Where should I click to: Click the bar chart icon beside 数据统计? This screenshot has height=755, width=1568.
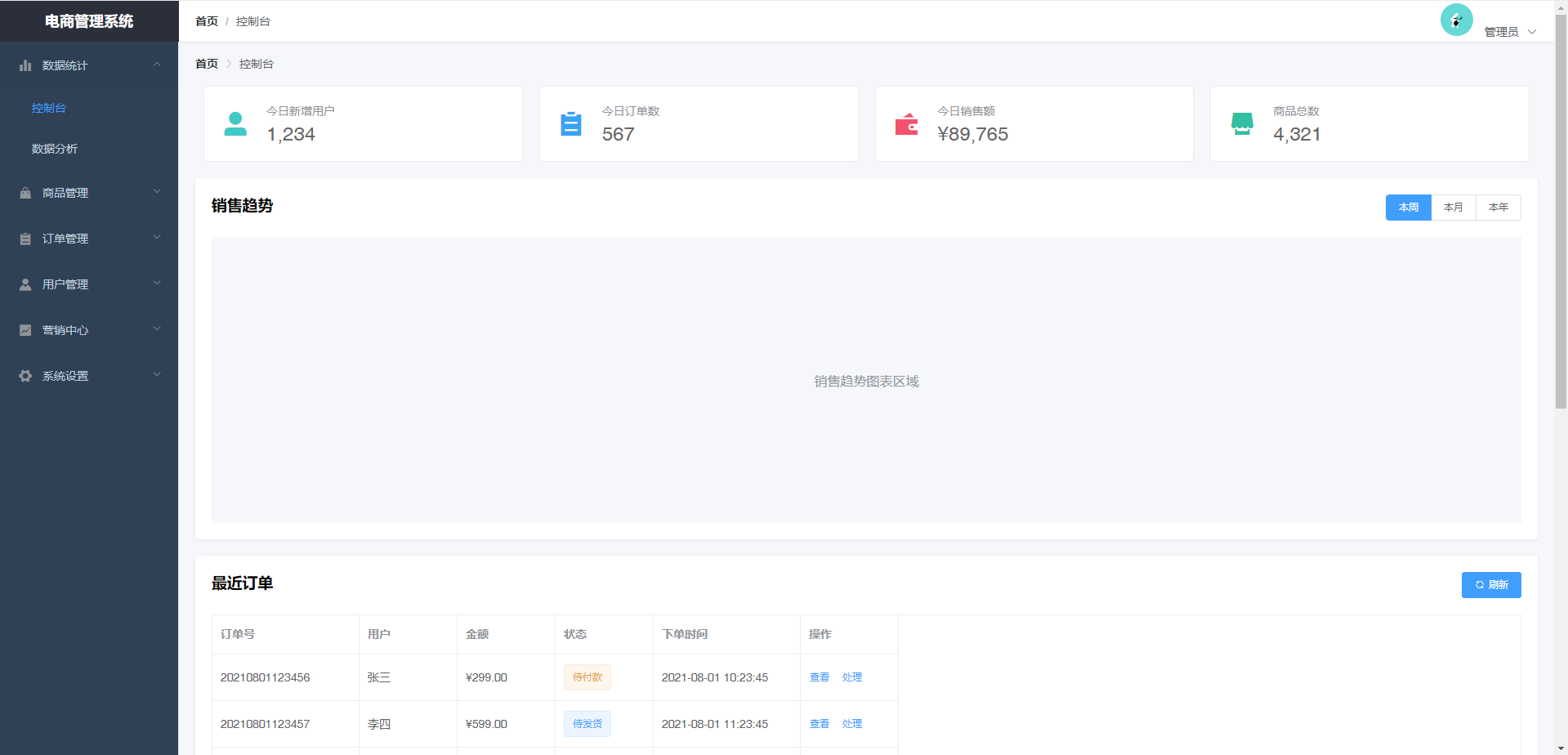click(25, 65)
